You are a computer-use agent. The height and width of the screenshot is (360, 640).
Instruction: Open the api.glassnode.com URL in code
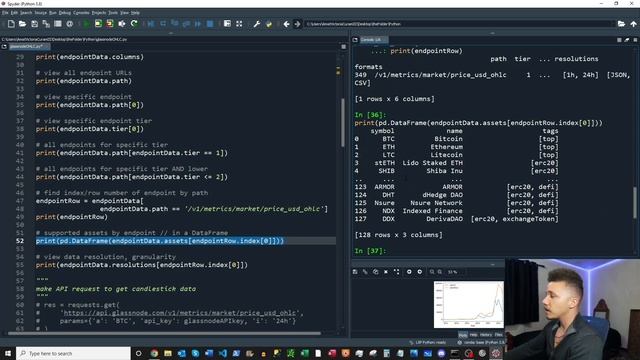(180, 313)
